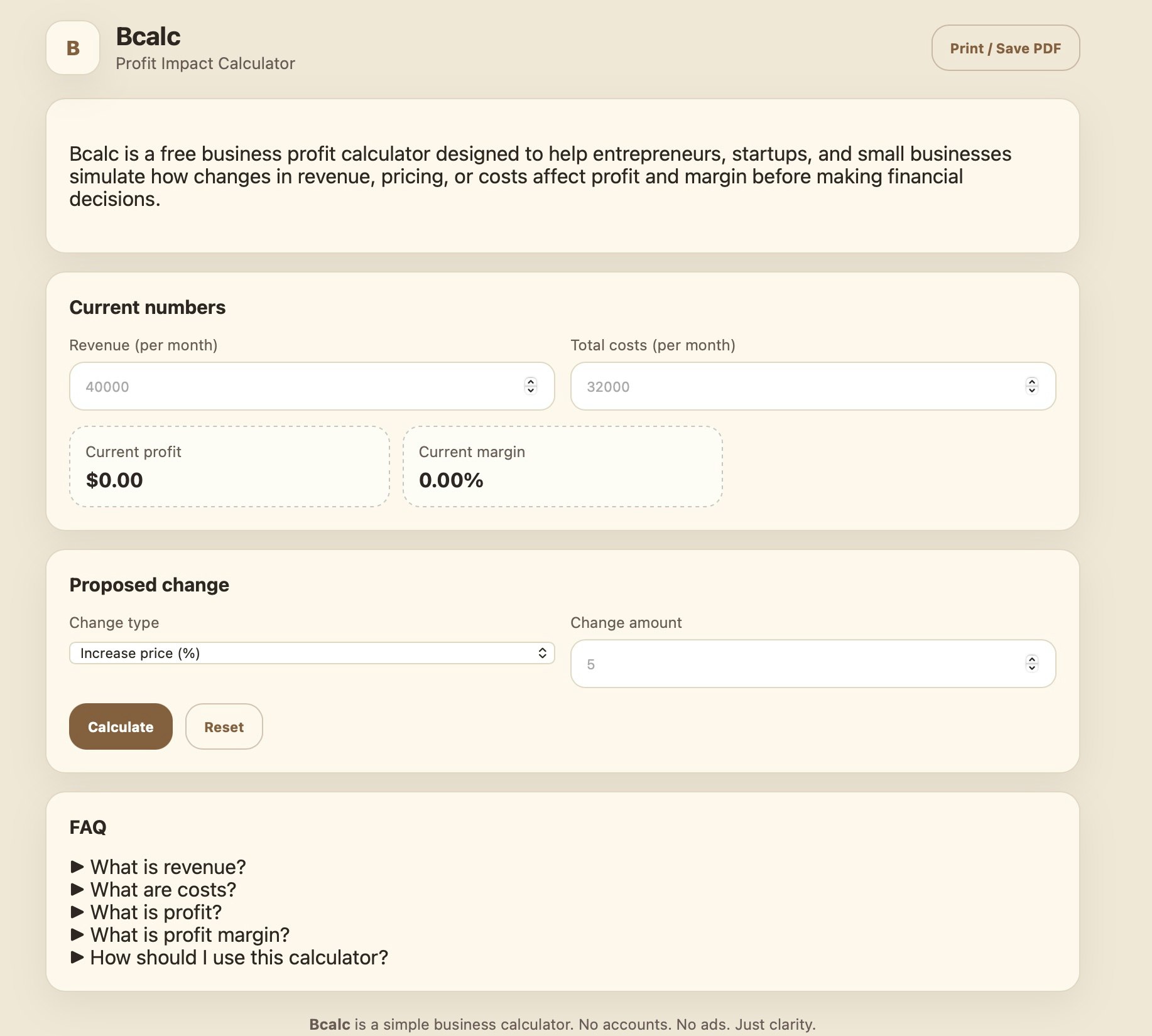Click the Total costs per month input field
This screenshot has width=1152, height=1036.
[x=785, y=386]
